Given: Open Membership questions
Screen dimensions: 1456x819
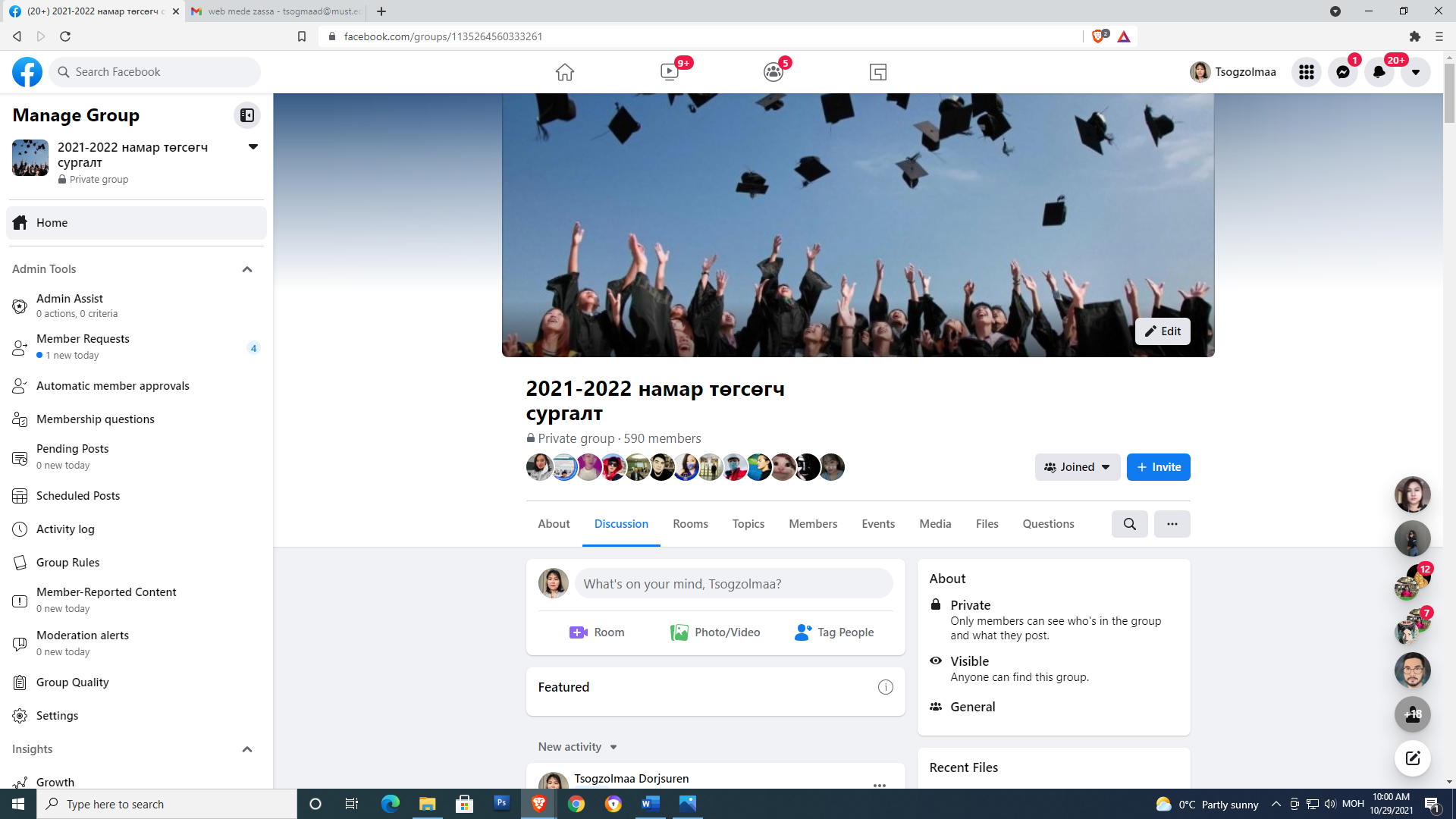Looking at the screenshot, I should click(136, 419).
